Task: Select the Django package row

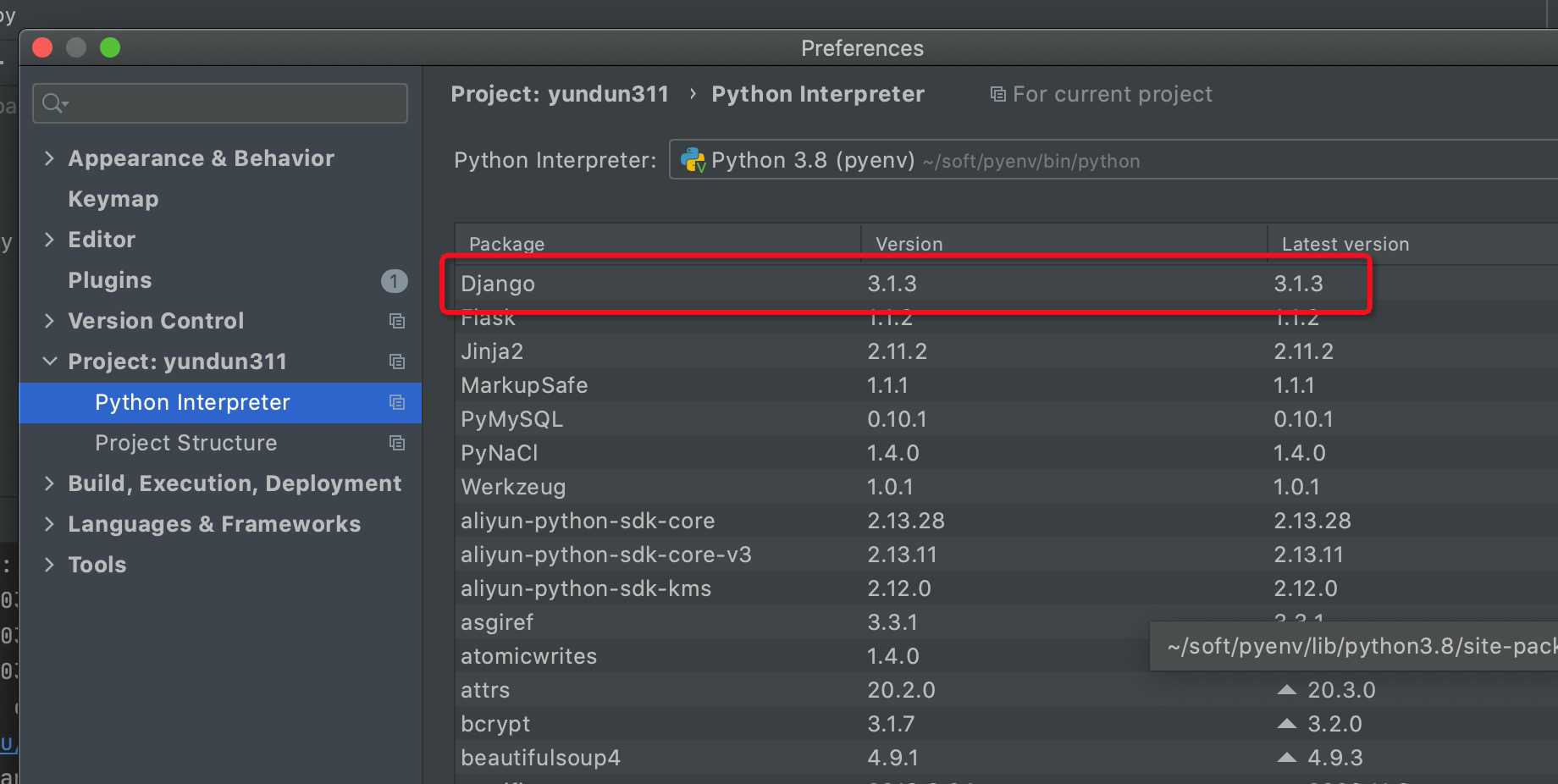Action: [x=660, y=284]
